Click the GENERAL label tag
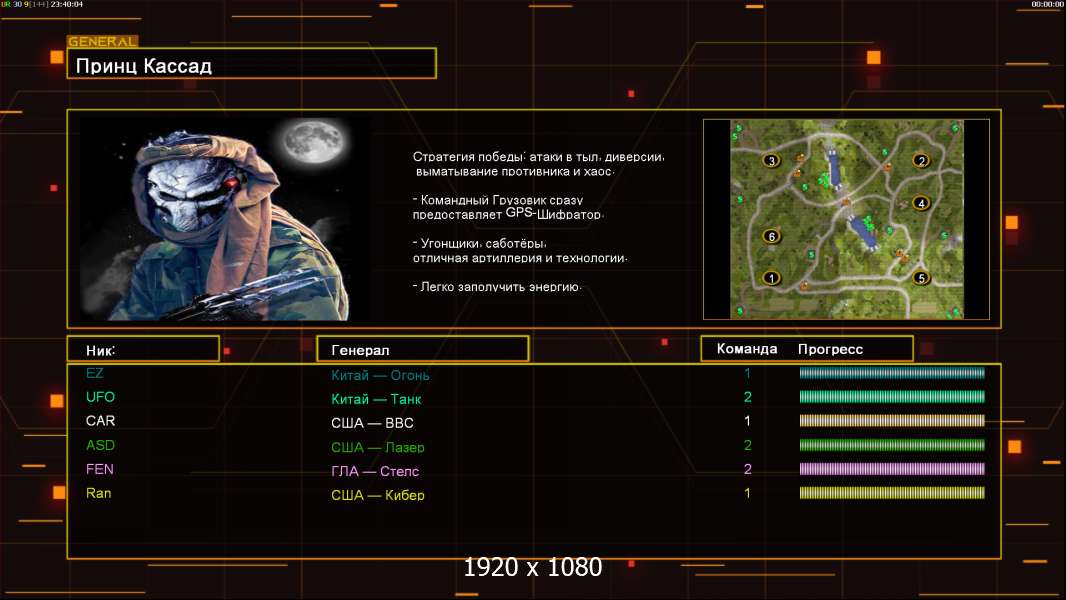This screenshot has width=1066, height=600. point(102,41)
